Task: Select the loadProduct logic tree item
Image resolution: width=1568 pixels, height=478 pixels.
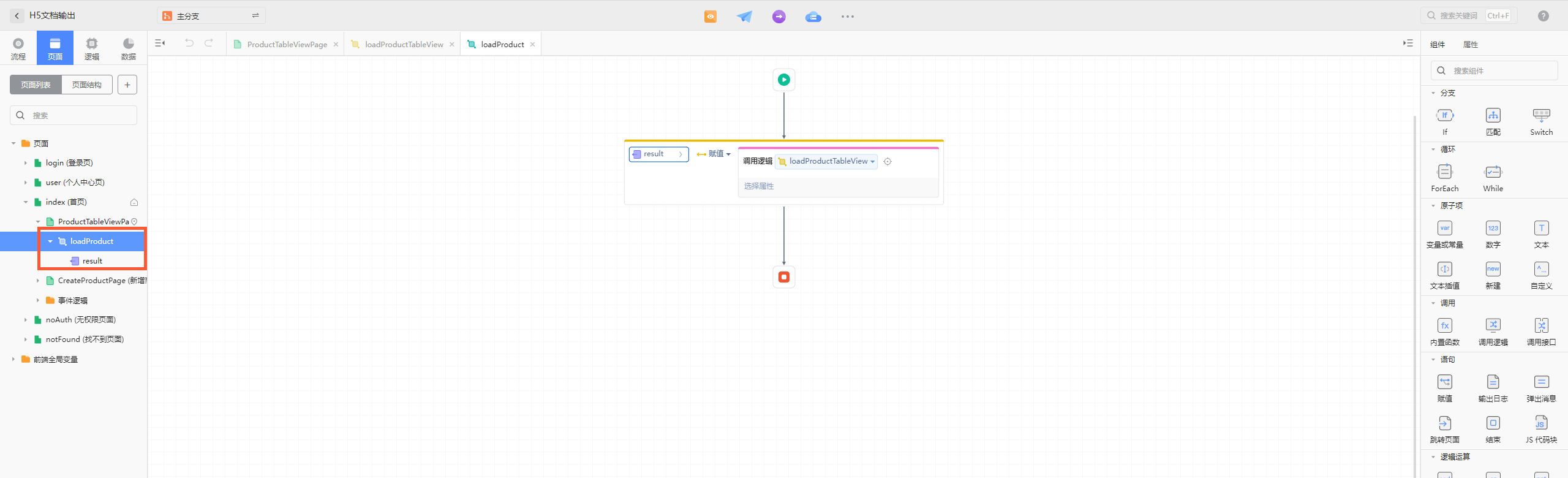Action: [92, 241]
